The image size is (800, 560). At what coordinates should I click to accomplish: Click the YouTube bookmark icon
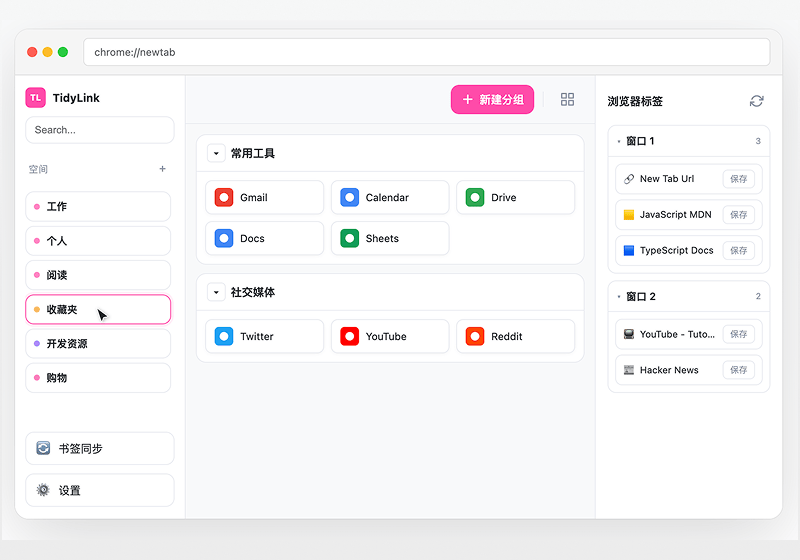point(349,336)
